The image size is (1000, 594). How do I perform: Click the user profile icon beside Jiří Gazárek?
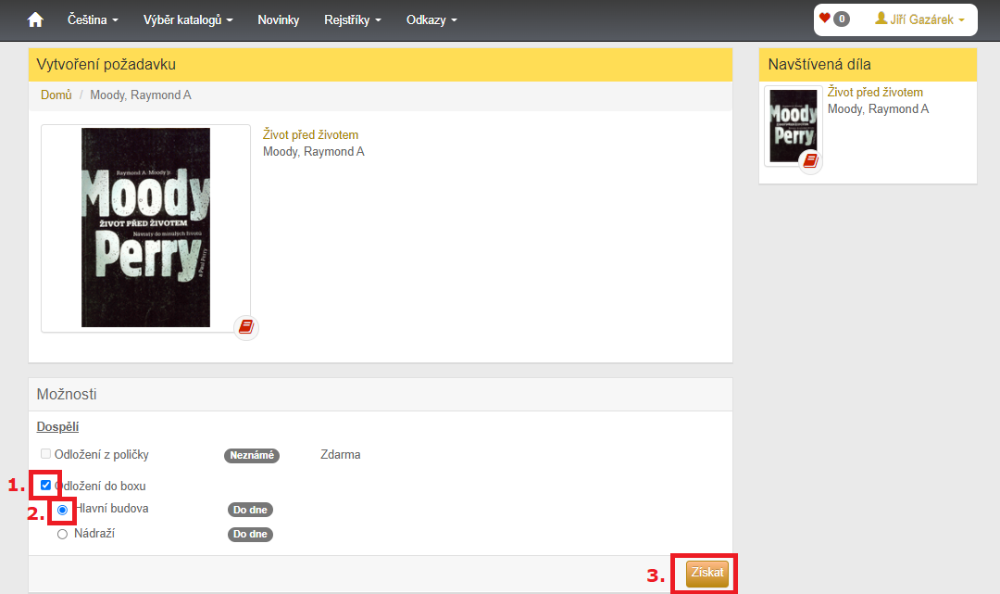coord(881,19)
